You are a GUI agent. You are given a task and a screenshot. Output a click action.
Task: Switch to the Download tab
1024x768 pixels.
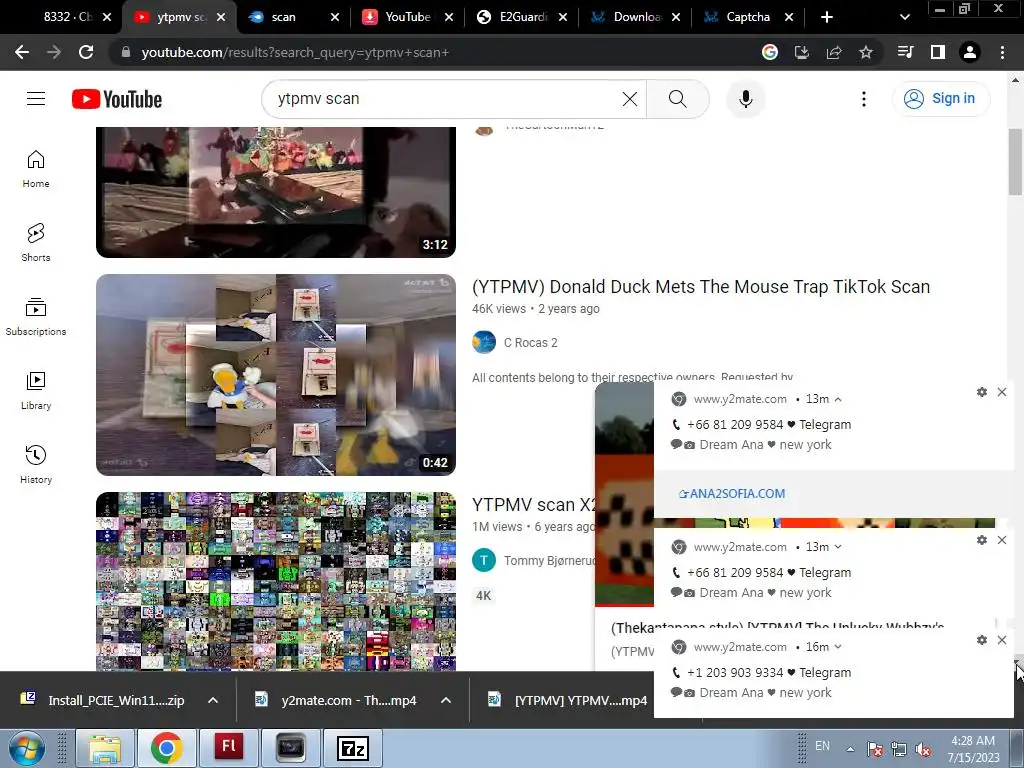[x=635, y=17]
